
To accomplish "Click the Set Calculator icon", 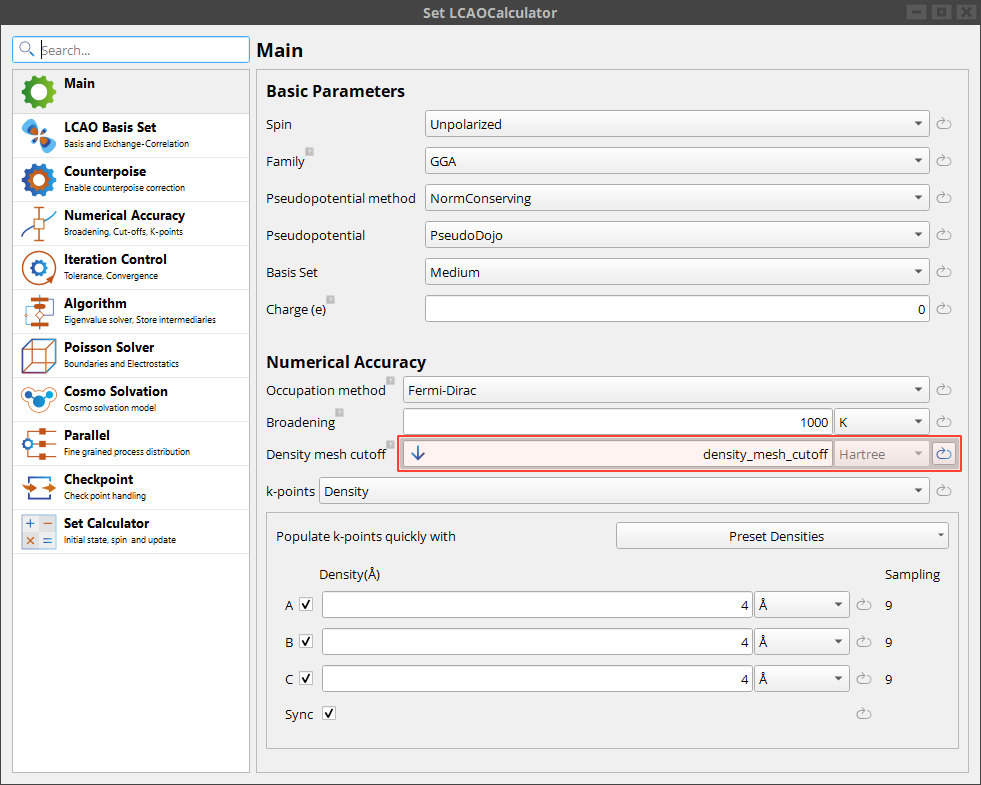I will 39,532.
